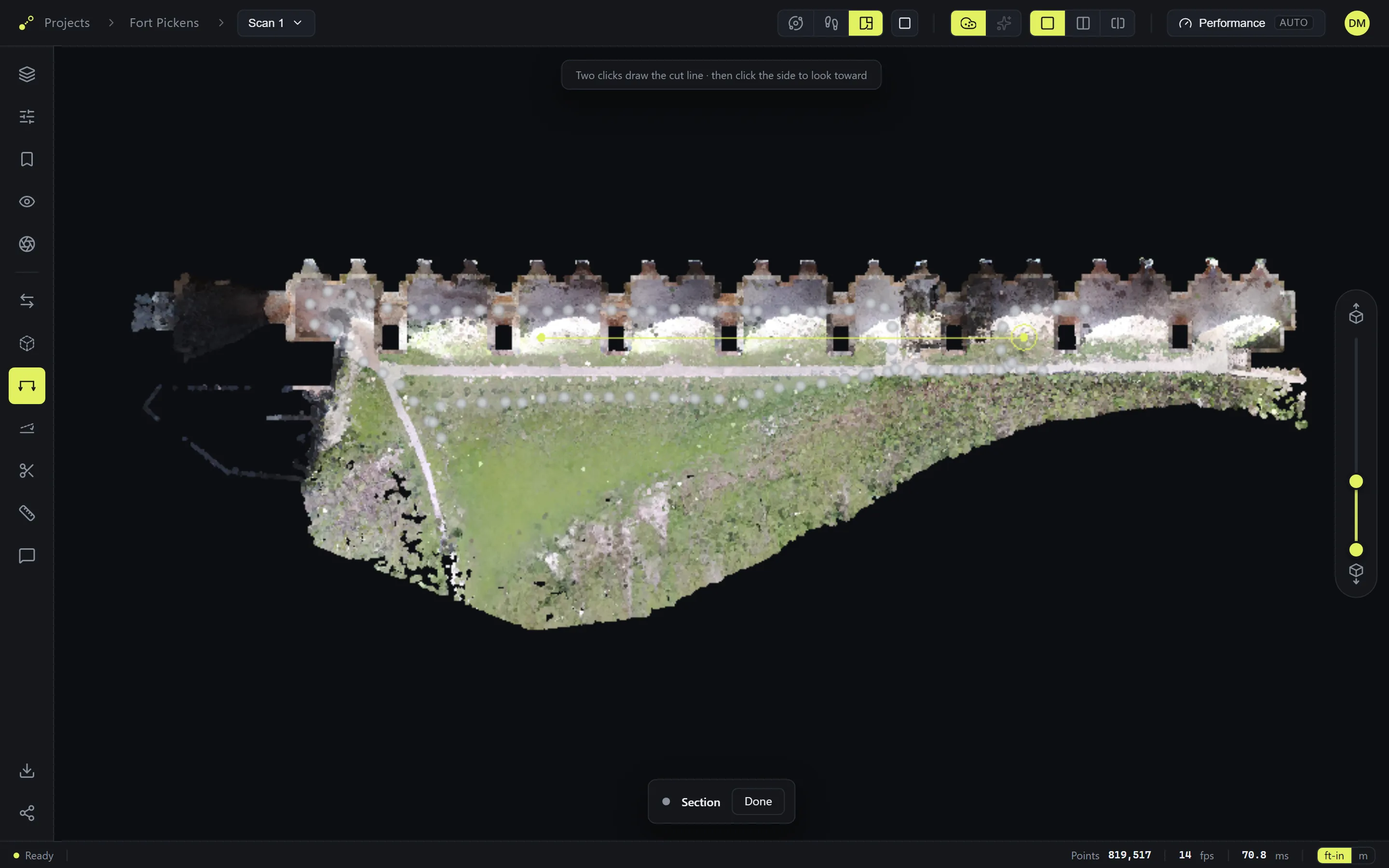
Task: Click the raise clip level cube icon
Action: (x=1356, y=313)
